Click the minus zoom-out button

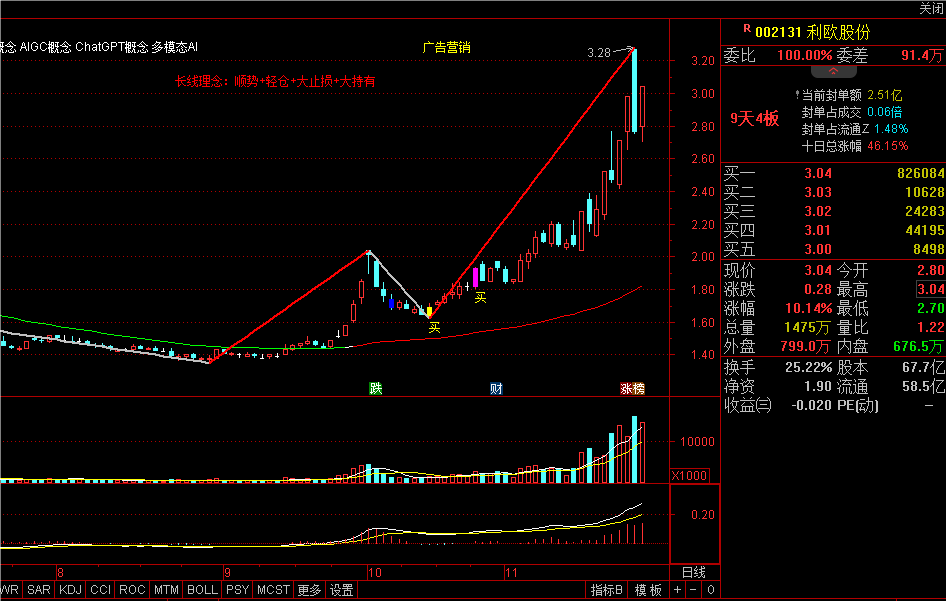click(x=693, y=590)
